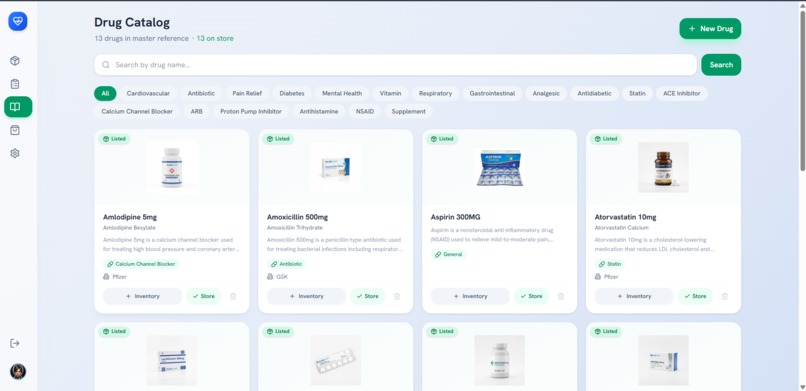Click the Aspirin 300MG card title
The height and width of the screenshot is (391, 806).
click(x=455, y=217)
